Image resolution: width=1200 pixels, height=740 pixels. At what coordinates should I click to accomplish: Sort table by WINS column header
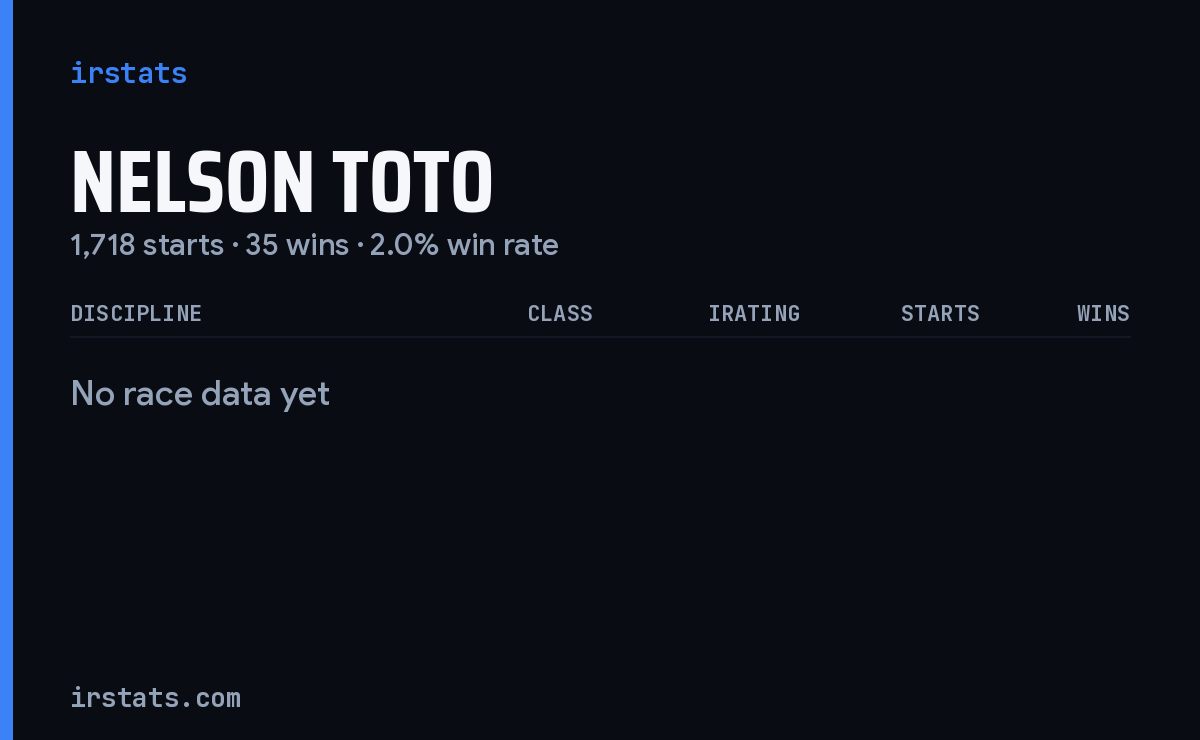click(1103, 313)
